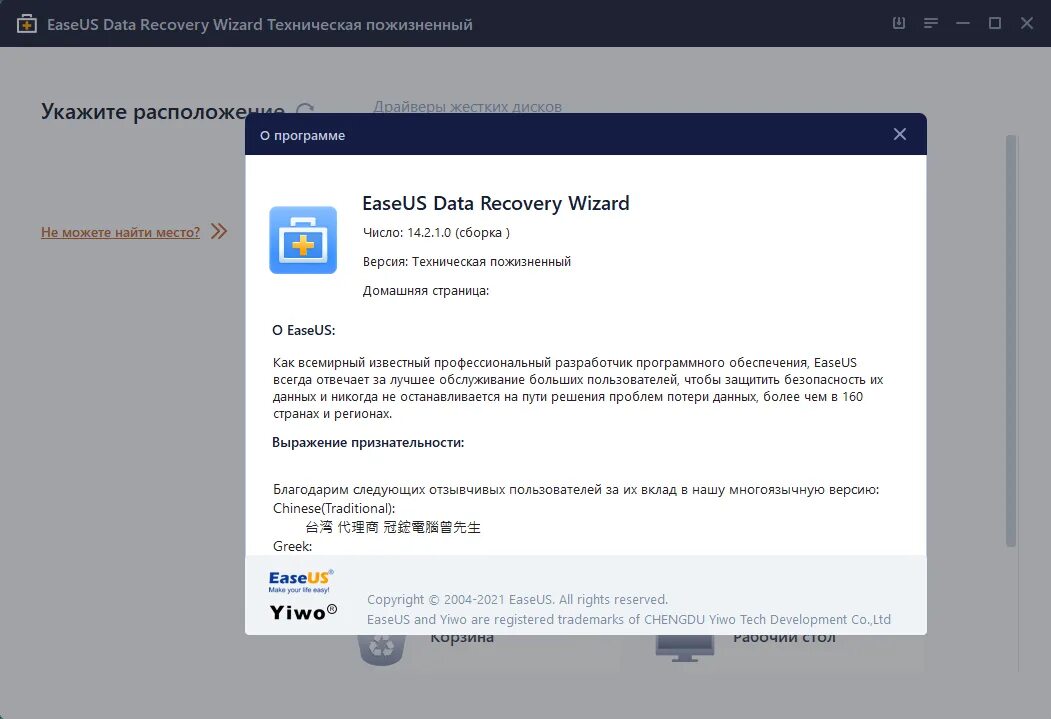Click the "Greek:" entry
Image resolution: width=1051 pixels, height=719 pixels.
pyautogui.click(x=292, y=546)
